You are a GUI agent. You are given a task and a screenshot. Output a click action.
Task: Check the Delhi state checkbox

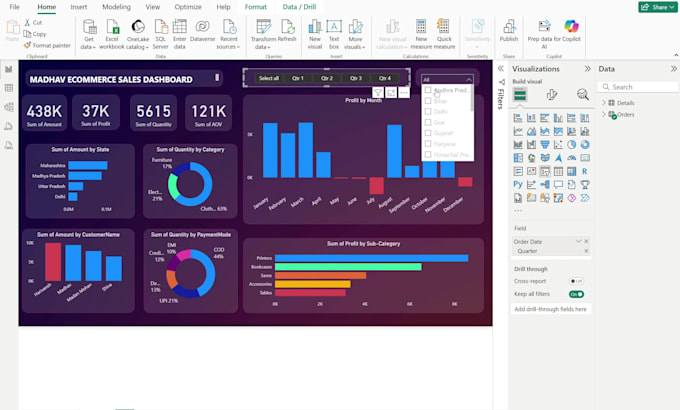coord(428,112)
